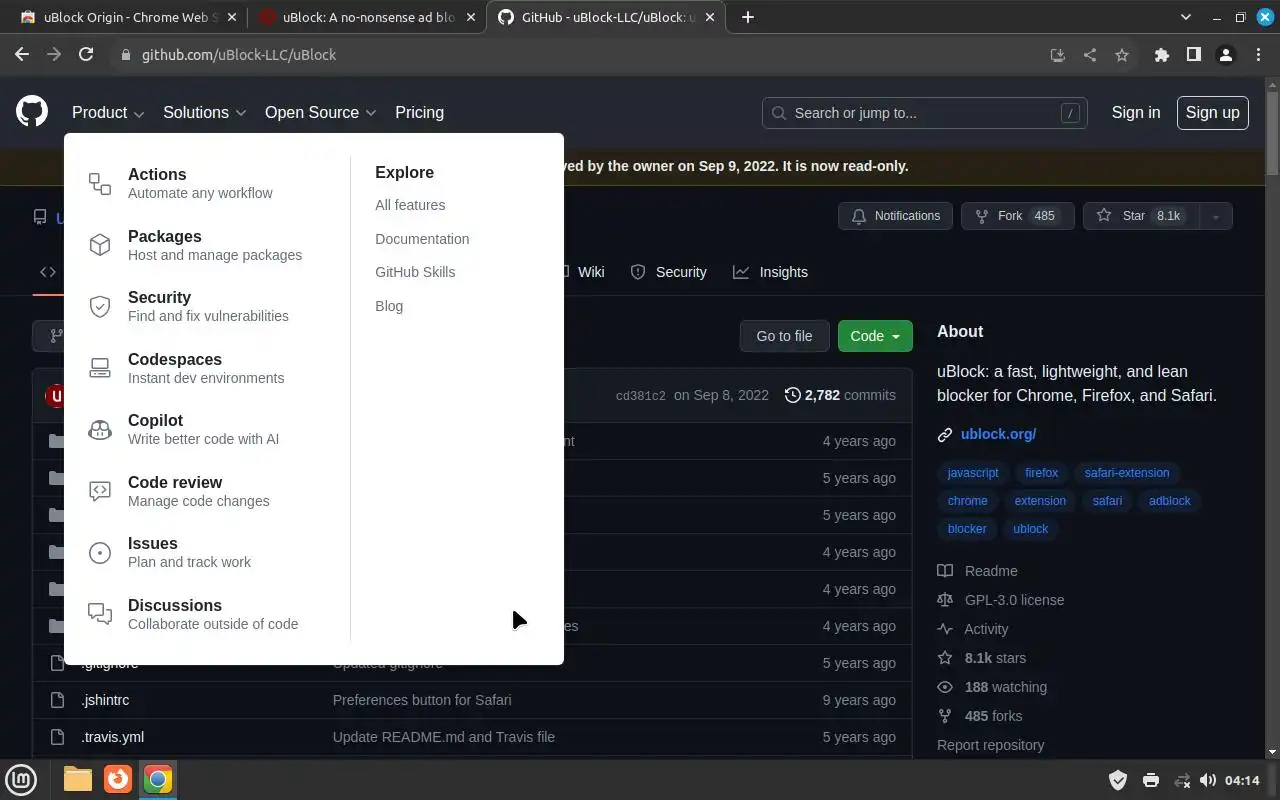1280x800 pixels.
Task: Open Documentation link under Explore
Action: (x=422, y=239)
